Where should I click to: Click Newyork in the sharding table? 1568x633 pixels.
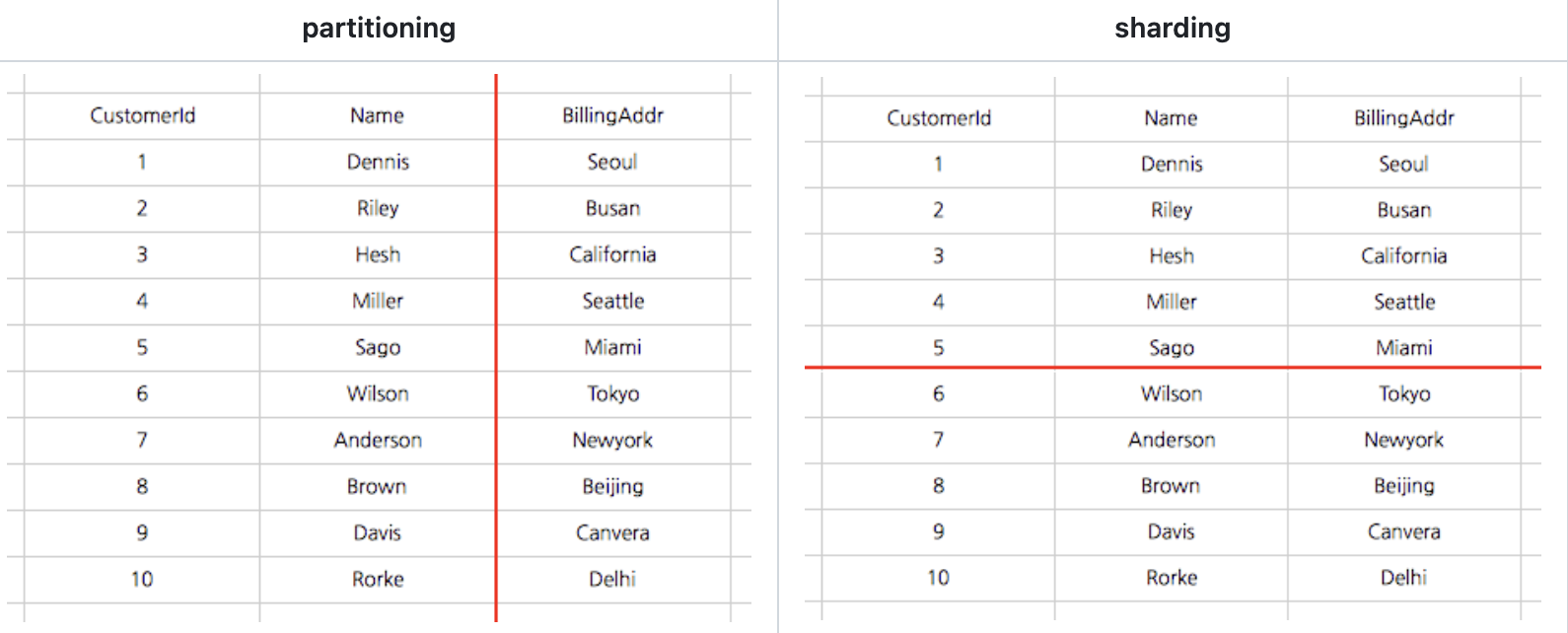pos(1403,440)
